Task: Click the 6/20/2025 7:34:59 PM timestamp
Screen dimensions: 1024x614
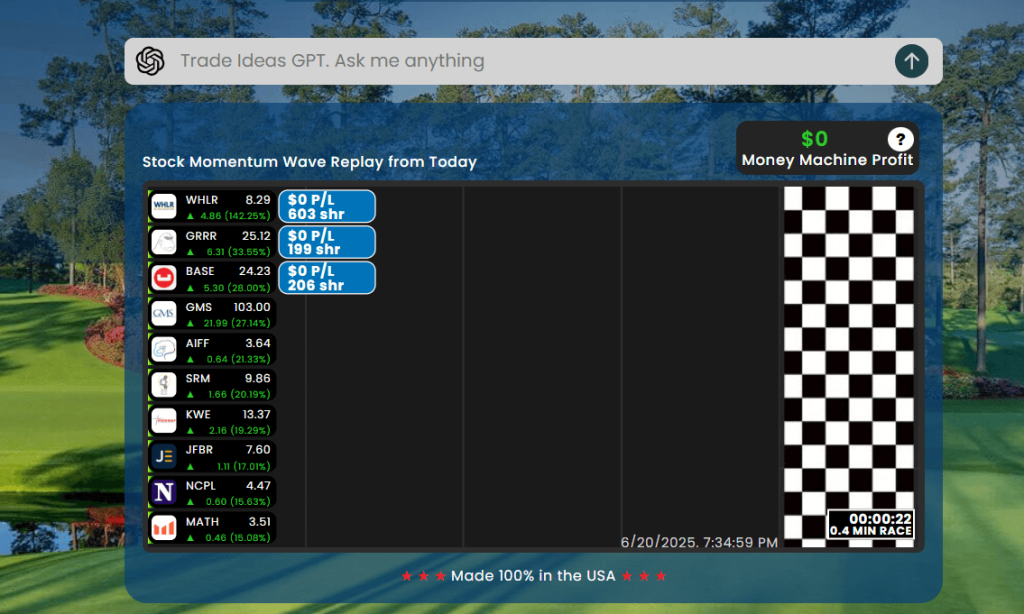Action: click(699, 542)
